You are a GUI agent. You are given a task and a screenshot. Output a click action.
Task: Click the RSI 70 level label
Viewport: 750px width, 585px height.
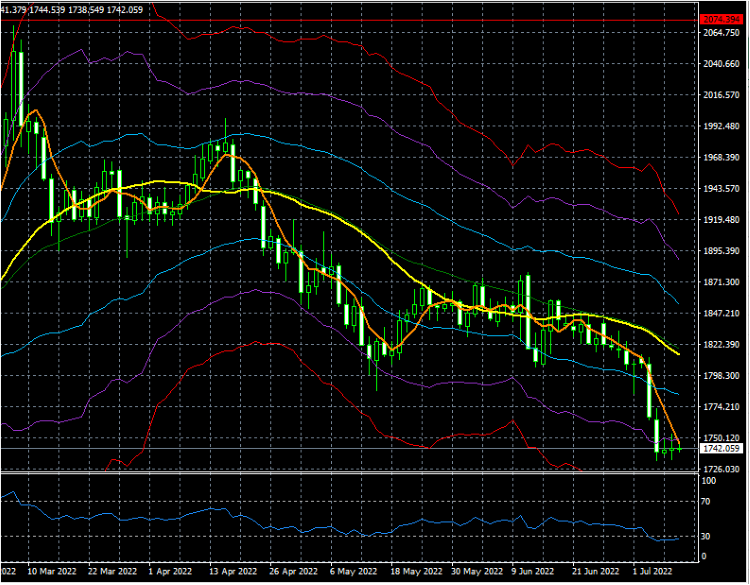pyautogui.click(x=706, y=502)
